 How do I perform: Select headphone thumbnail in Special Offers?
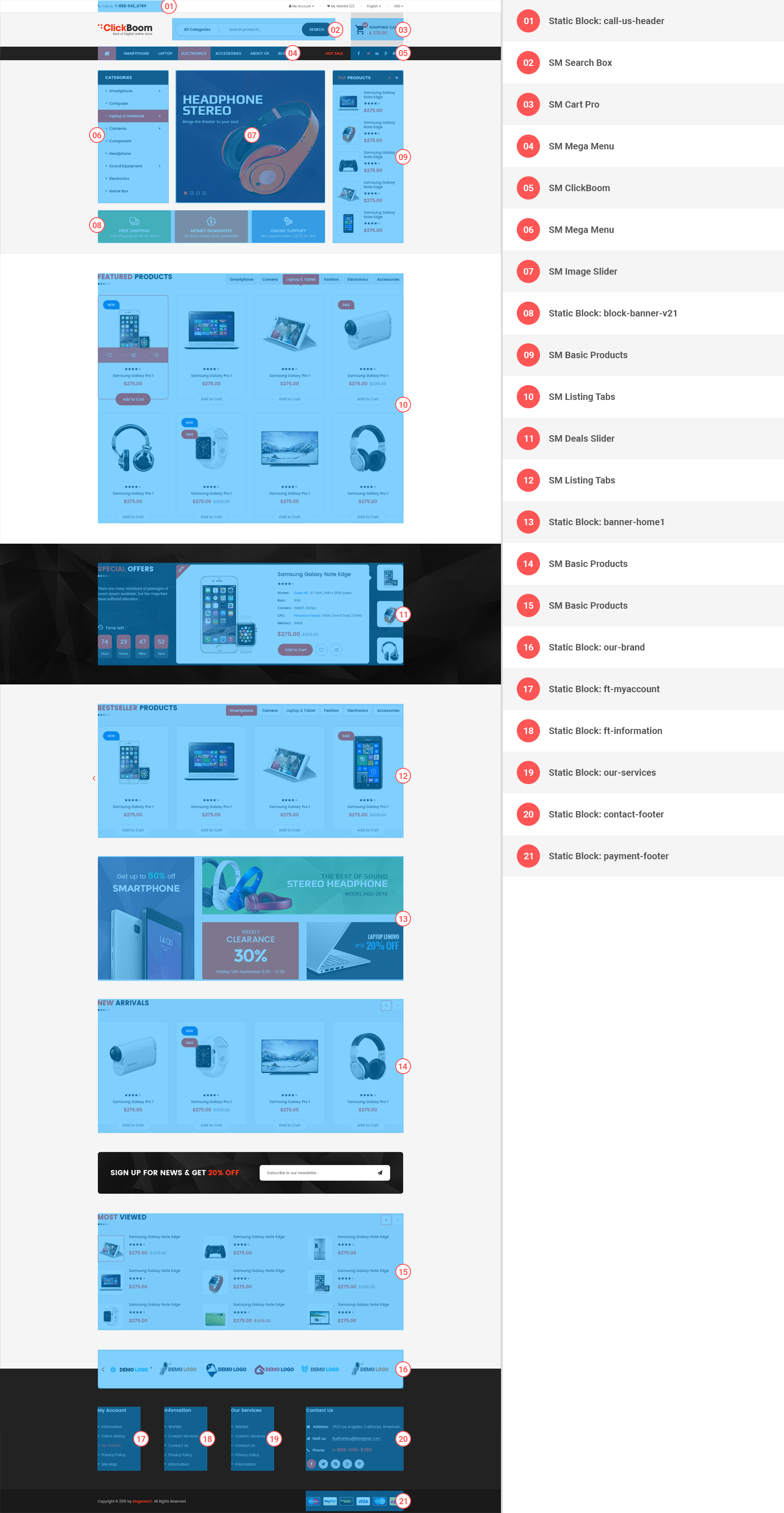(389, 651)
